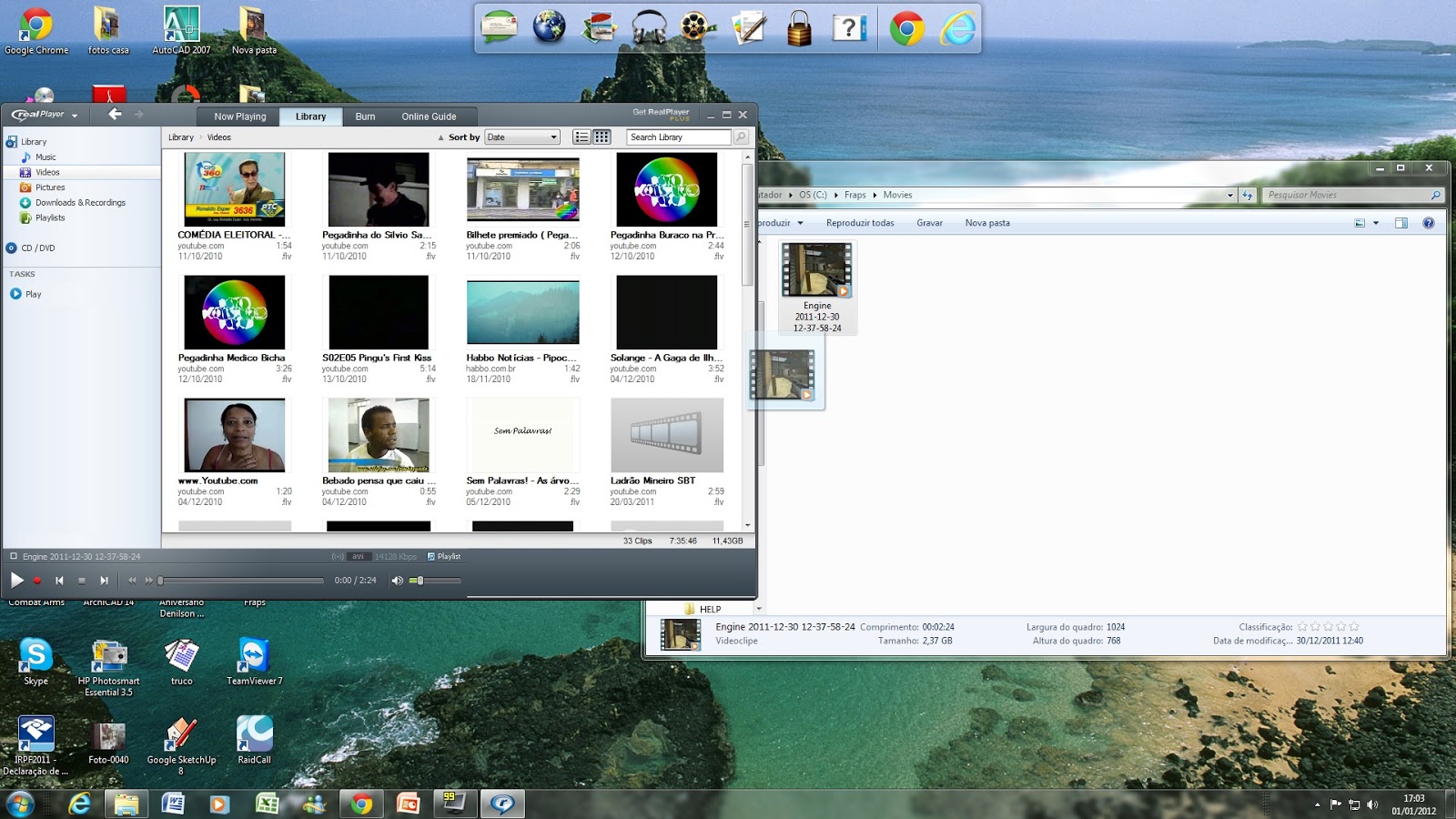Click Gravar in the Explorer toolbar

(x=929, y=223)
